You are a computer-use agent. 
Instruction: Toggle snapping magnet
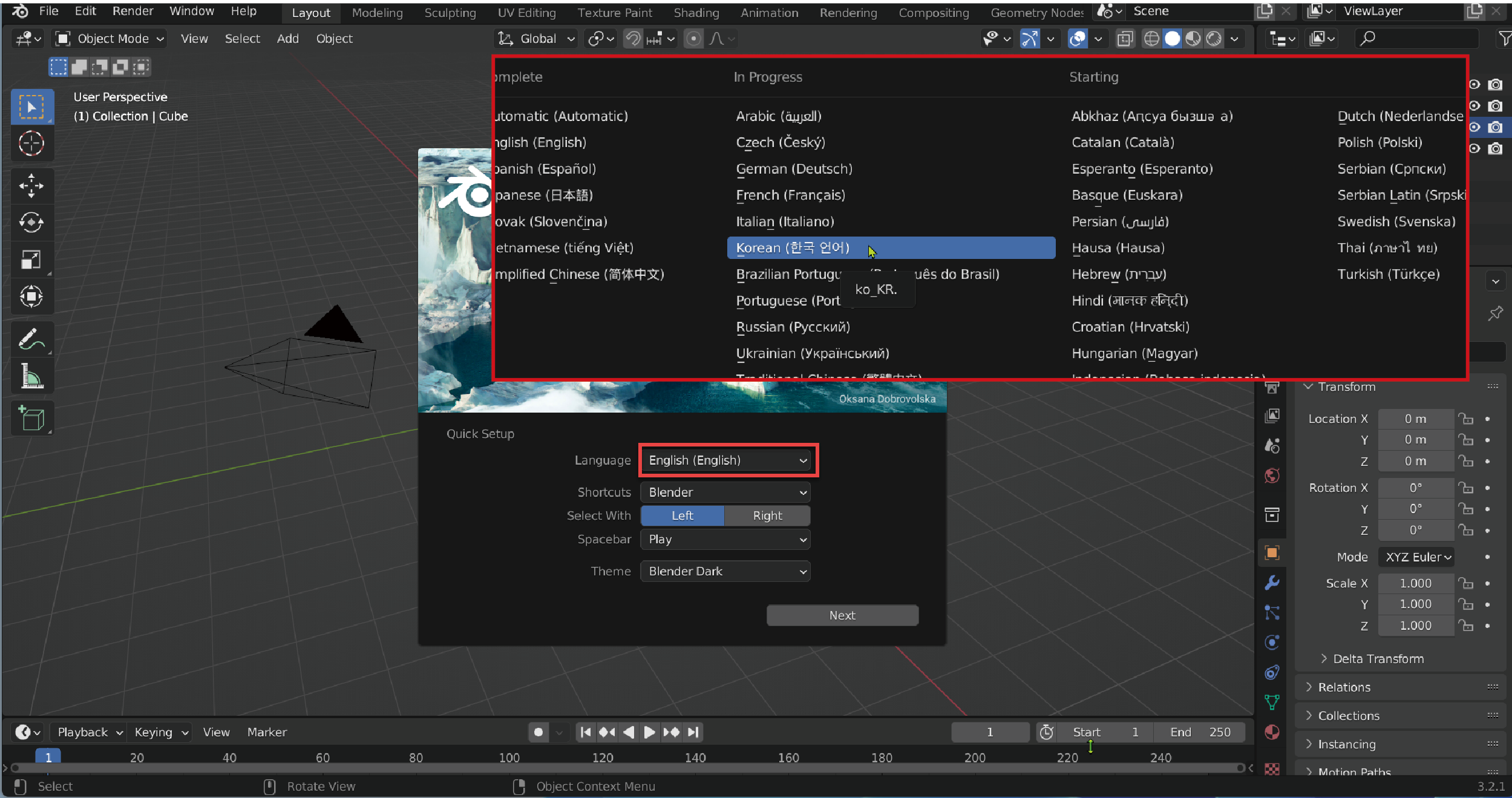click(x=633, y=39)
